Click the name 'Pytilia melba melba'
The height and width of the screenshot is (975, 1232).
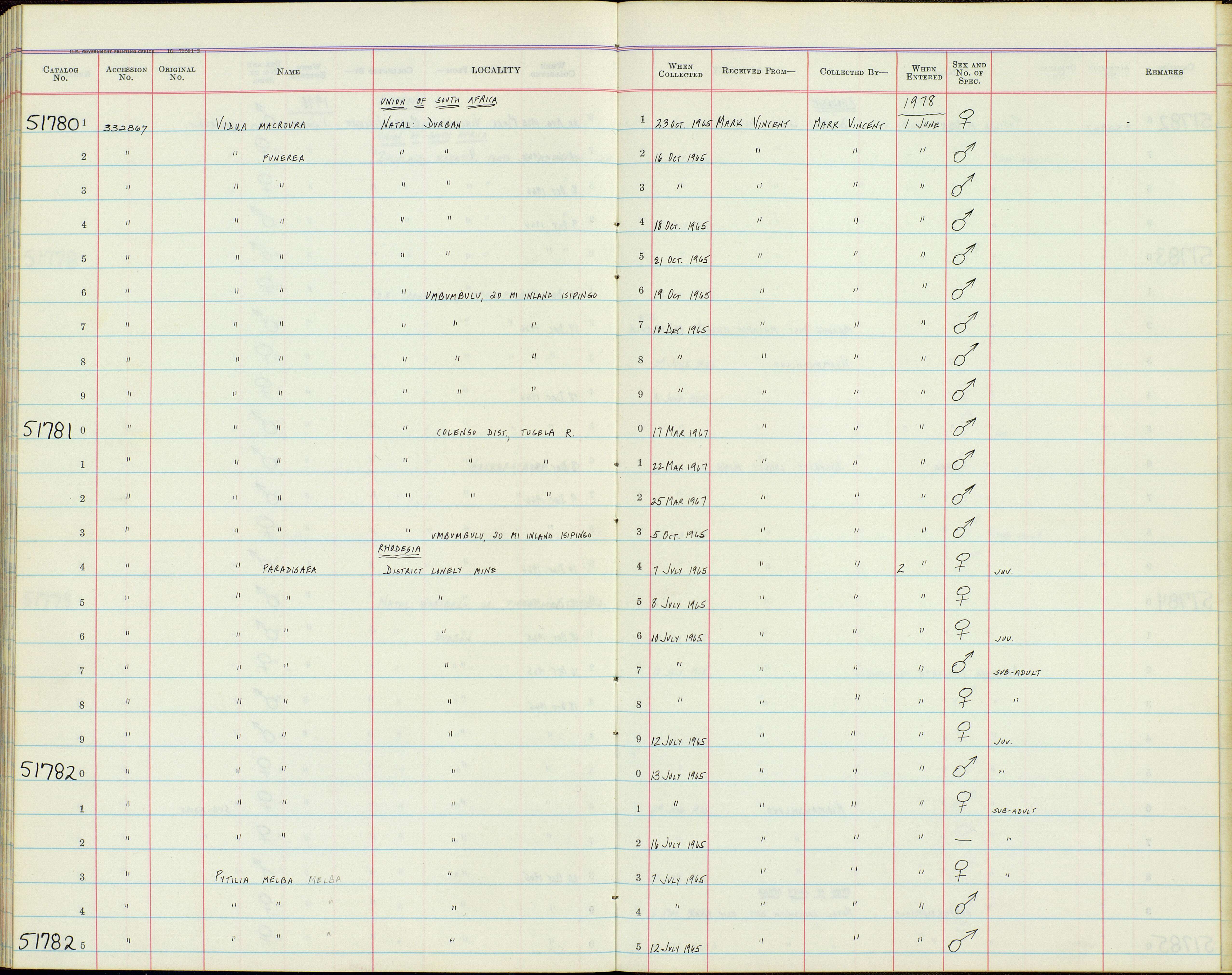(x=278, y=879)
